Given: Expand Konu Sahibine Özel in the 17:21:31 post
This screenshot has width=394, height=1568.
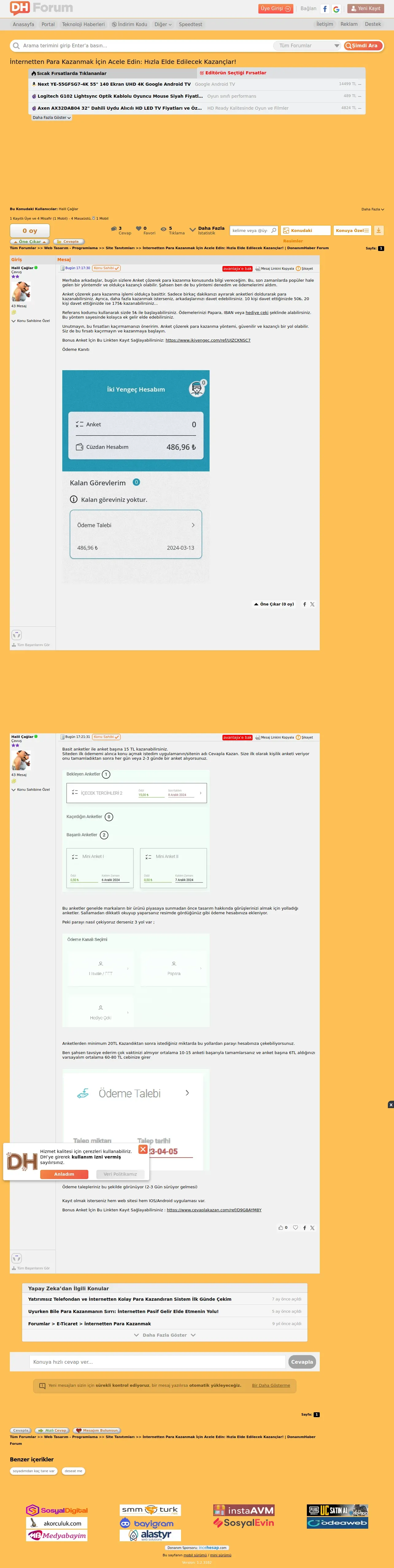Looking at the screenshot, I should click(x=30, y=790).
